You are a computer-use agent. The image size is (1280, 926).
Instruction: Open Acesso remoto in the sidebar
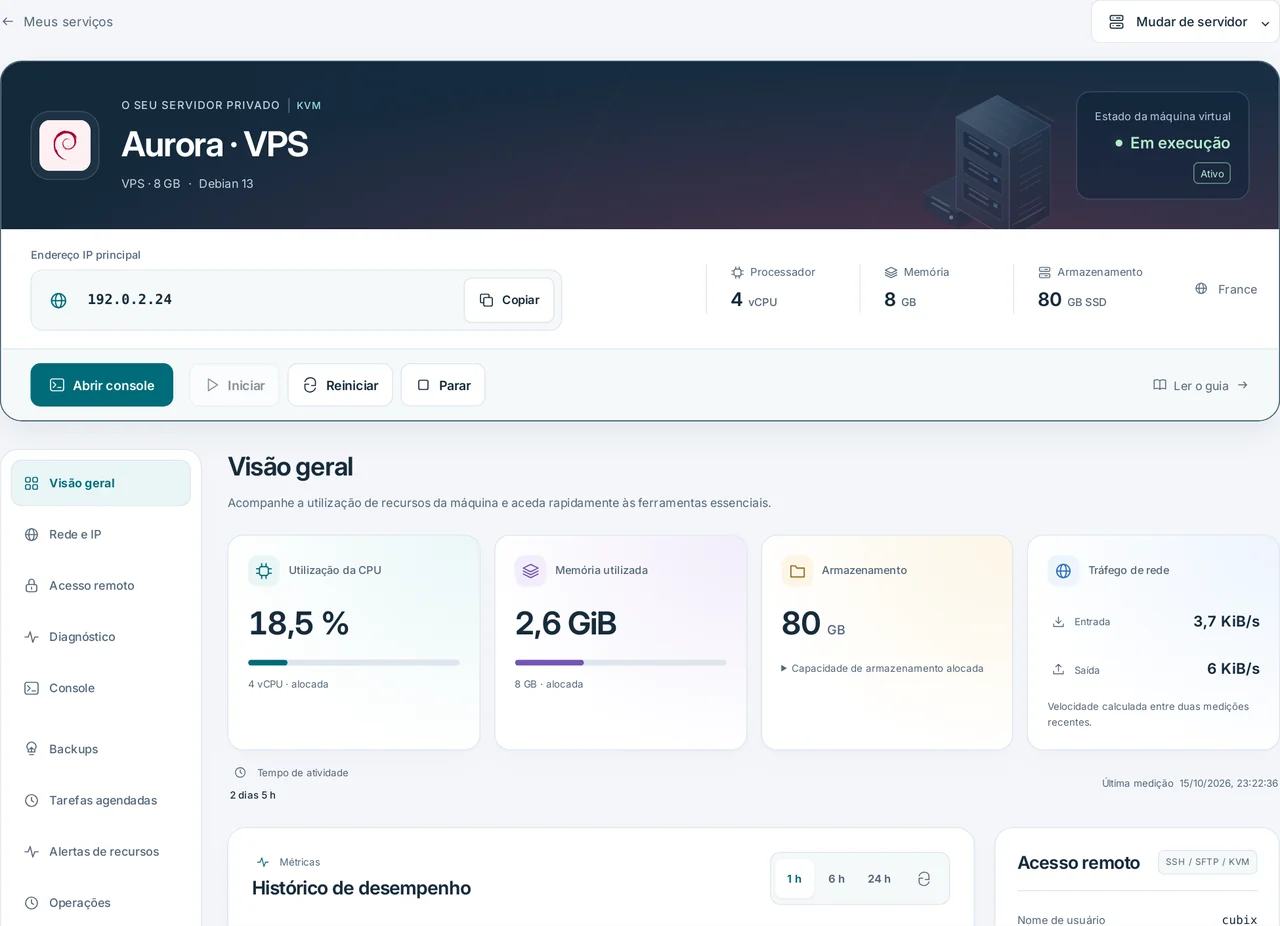101,586
